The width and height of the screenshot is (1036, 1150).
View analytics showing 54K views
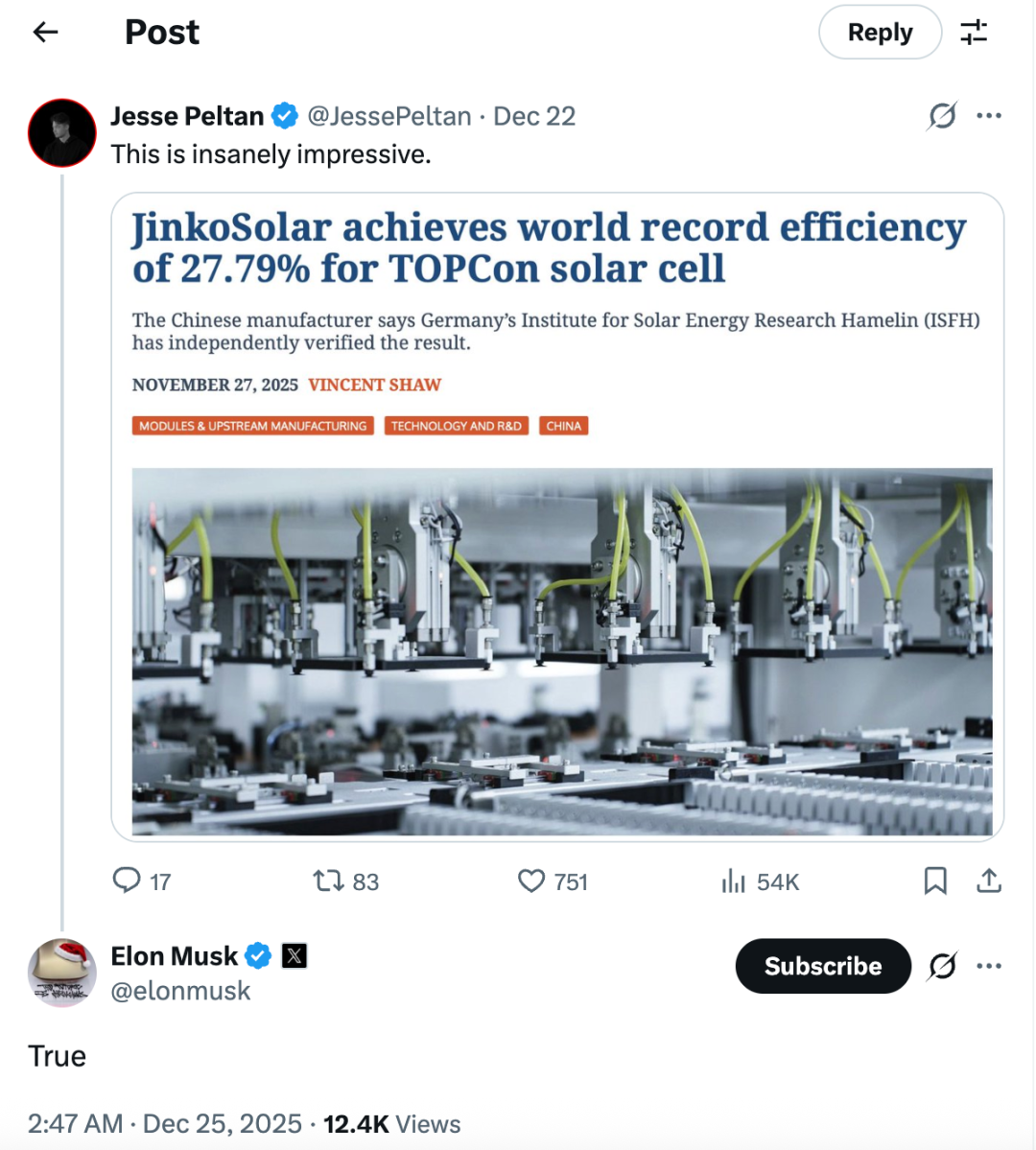734,880
